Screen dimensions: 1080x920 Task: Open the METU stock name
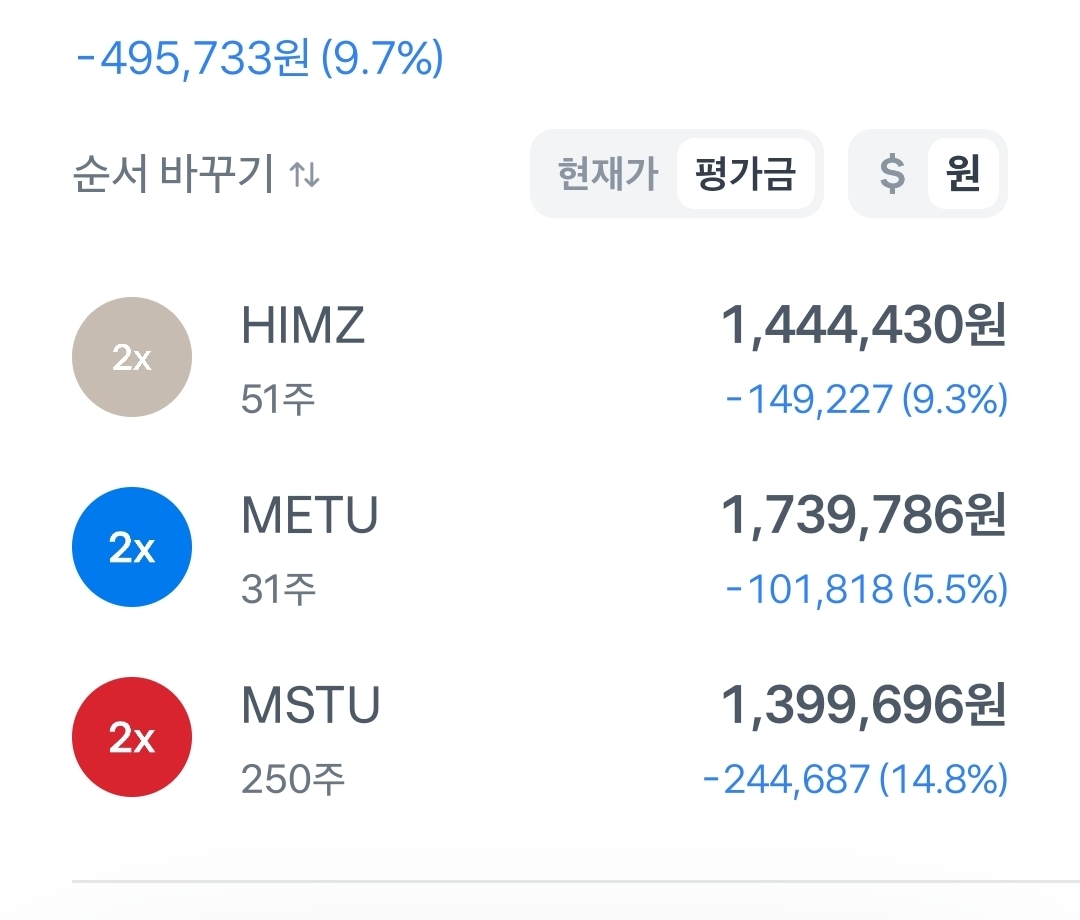(x=310, y=517)
